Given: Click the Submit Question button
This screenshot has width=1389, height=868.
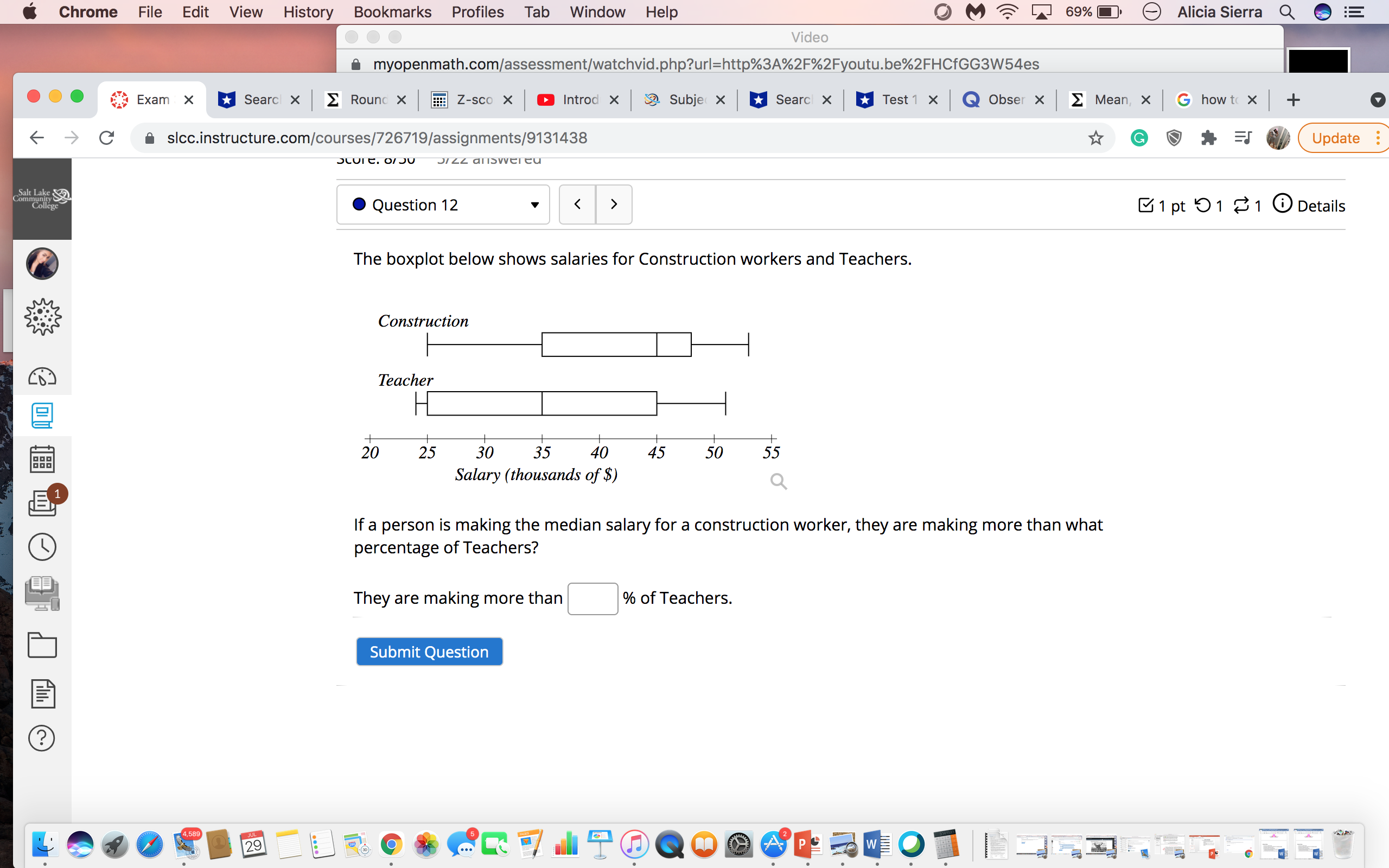Looking at the screenshot, I should 429,652.
